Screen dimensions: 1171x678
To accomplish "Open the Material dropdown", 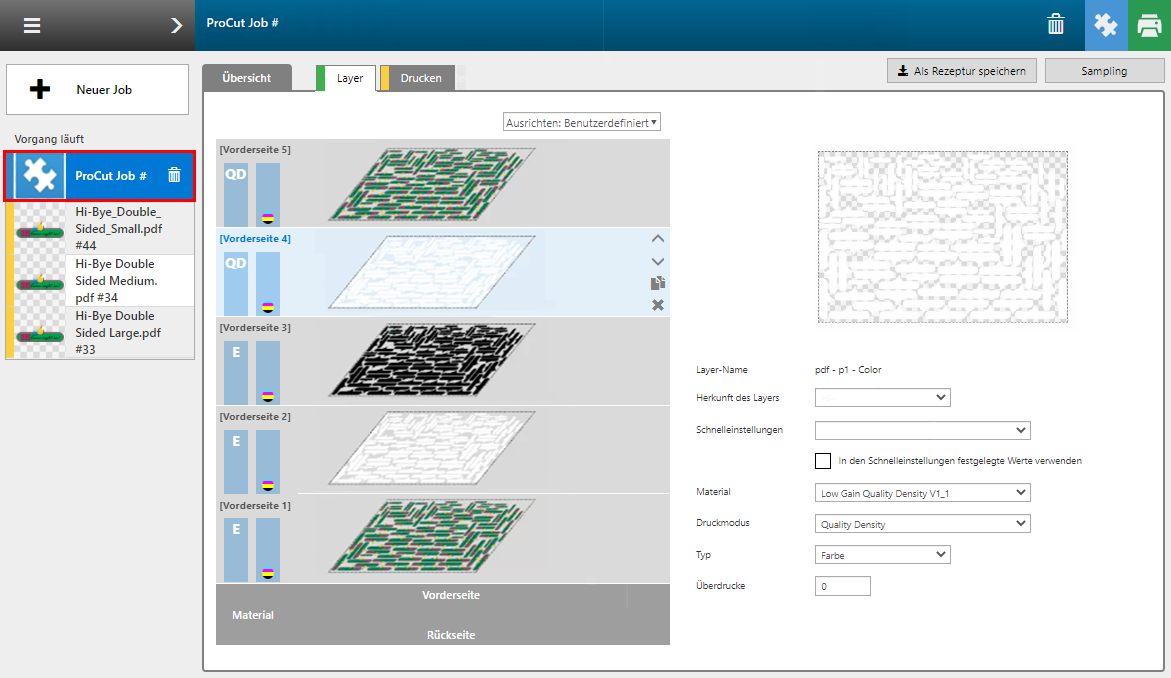I will pyautogui.click(x=922, y=492).
